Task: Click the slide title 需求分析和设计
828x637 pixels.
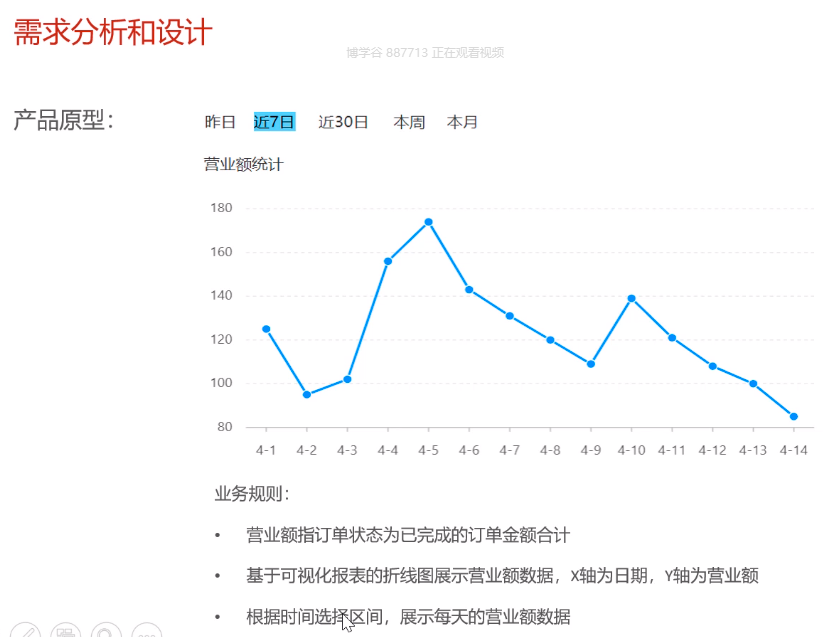Action: 112,32
